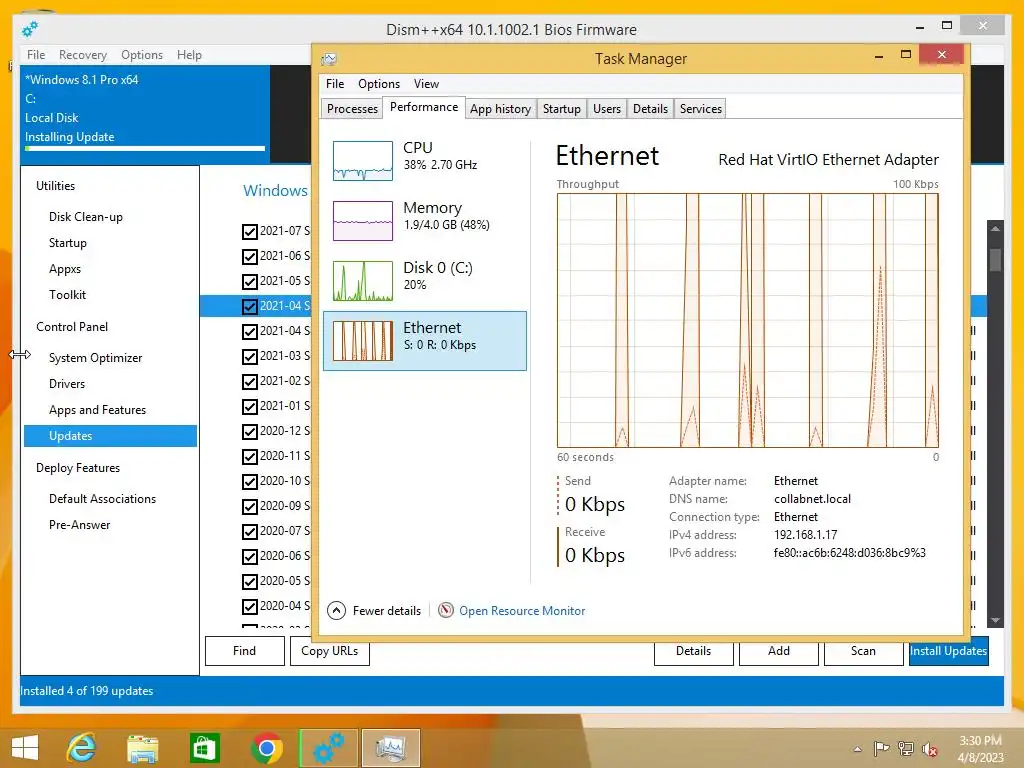Viewport: 1024px width, 768px height.
Task: Switch to the App history tab
Action: 500,109
